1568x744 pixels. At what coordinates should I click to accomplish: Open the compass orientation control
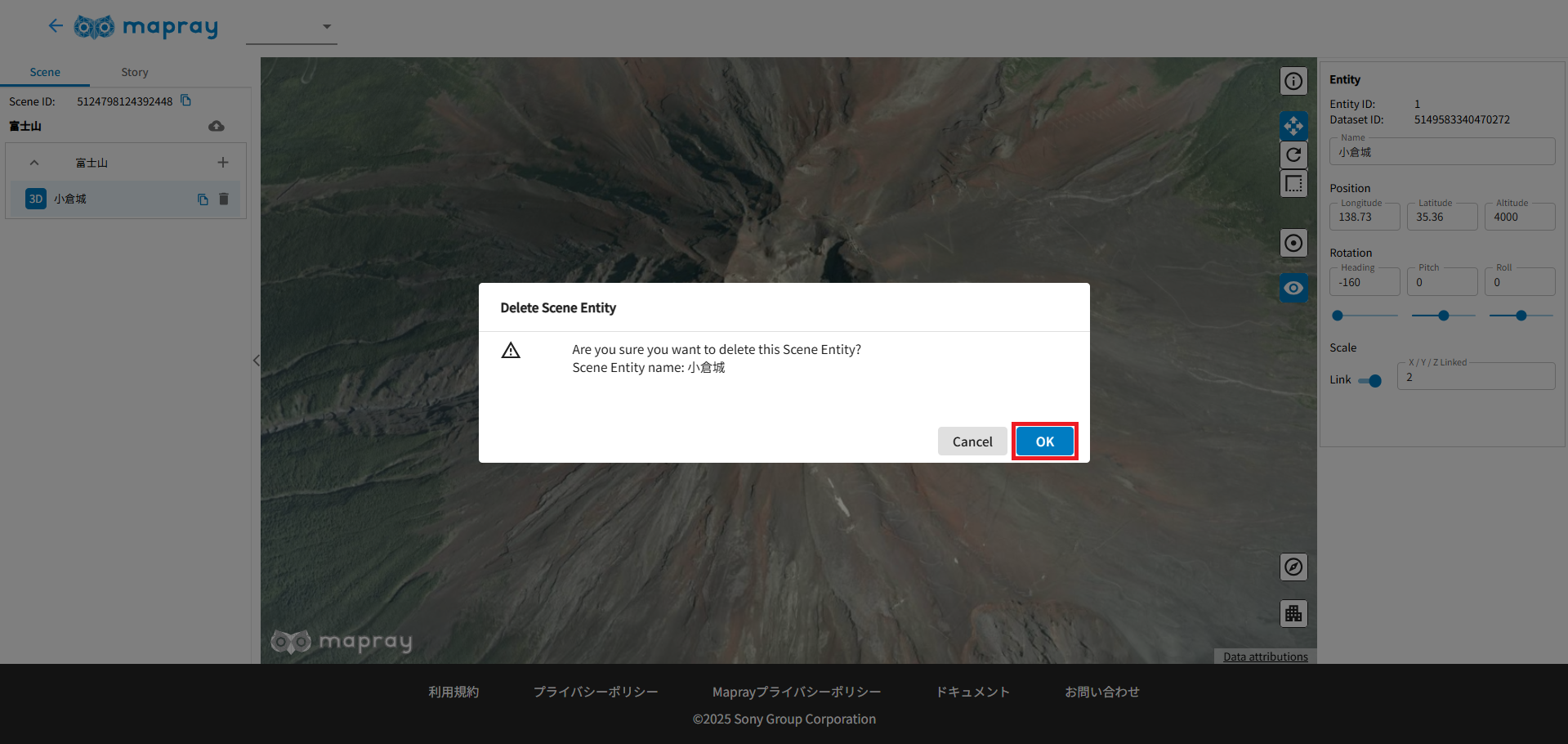(1293, 567)
